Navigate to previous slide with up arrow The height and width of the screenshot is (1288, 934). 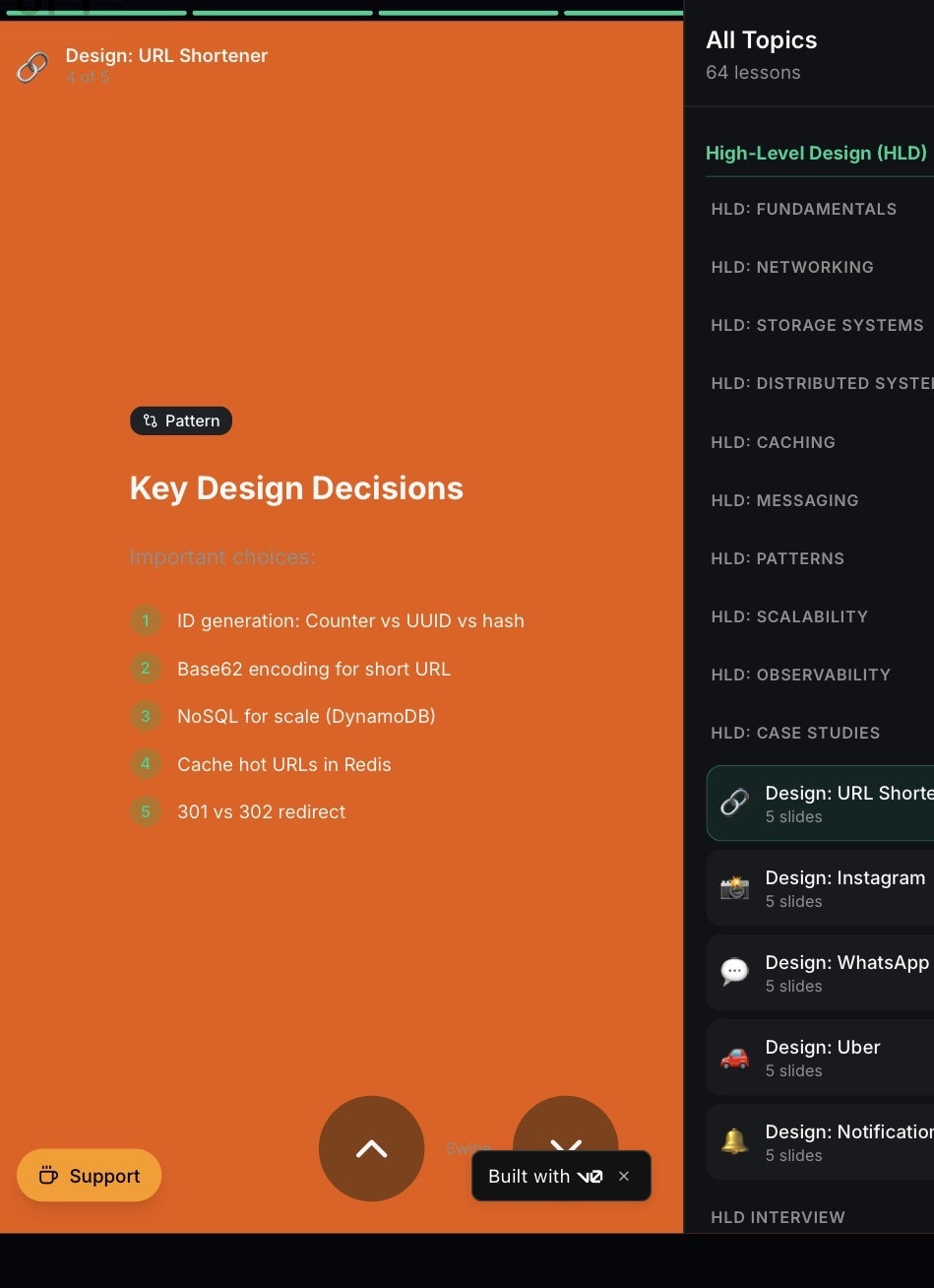[371, 1148]
